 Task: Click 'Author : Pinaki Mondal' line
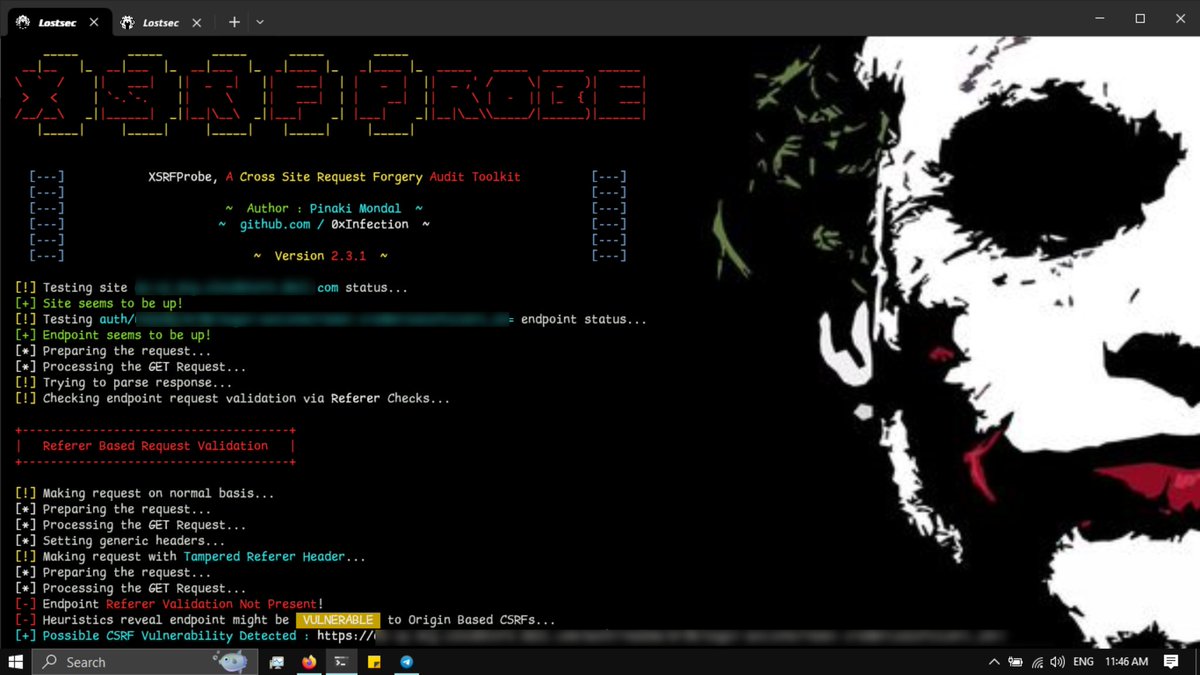click(x=324, y=208)
